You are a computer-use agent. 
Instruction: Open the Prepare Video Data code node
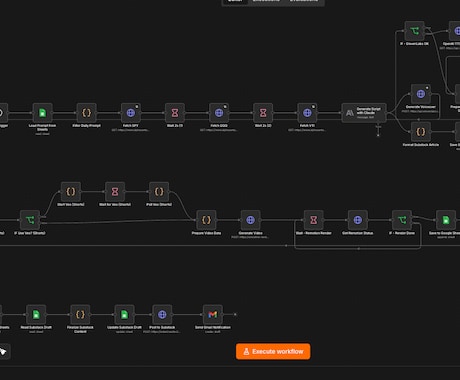coord(206,220)
